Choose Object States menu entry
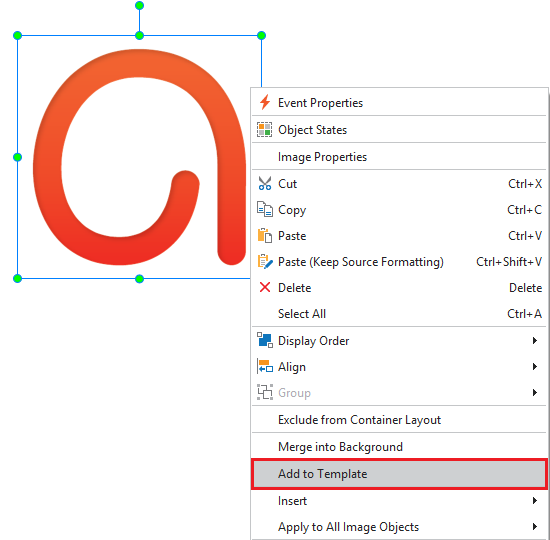The image size is (550, 540). 399,129
